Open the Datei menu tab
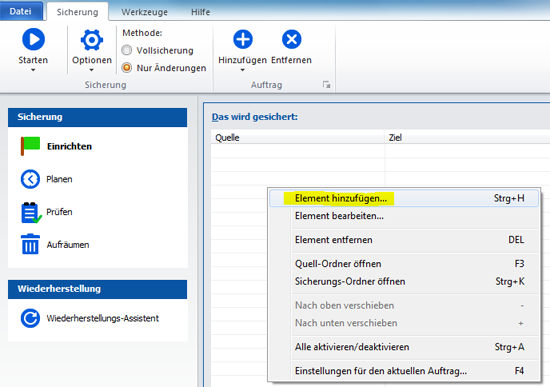 coord(21,11)
